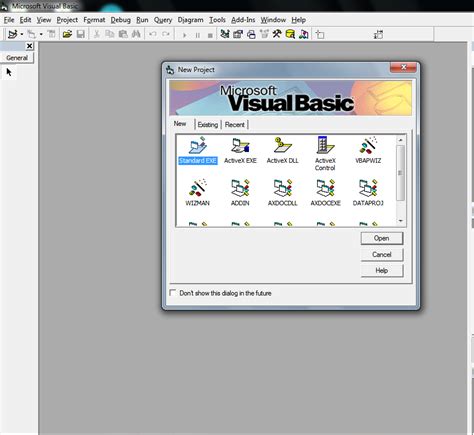Open the Add Form dropdown arrow

point(41,34)
